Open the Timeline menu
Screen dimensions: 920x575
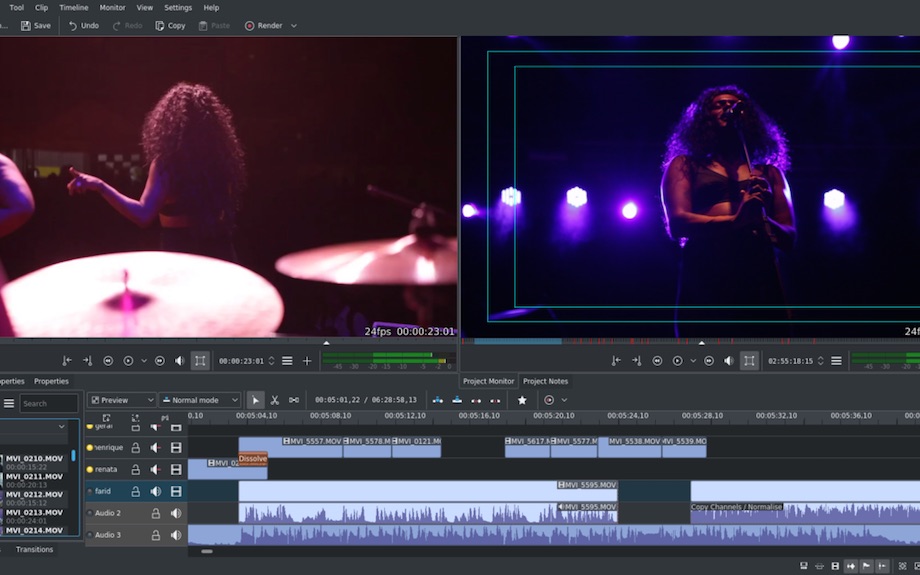(73, 7)
